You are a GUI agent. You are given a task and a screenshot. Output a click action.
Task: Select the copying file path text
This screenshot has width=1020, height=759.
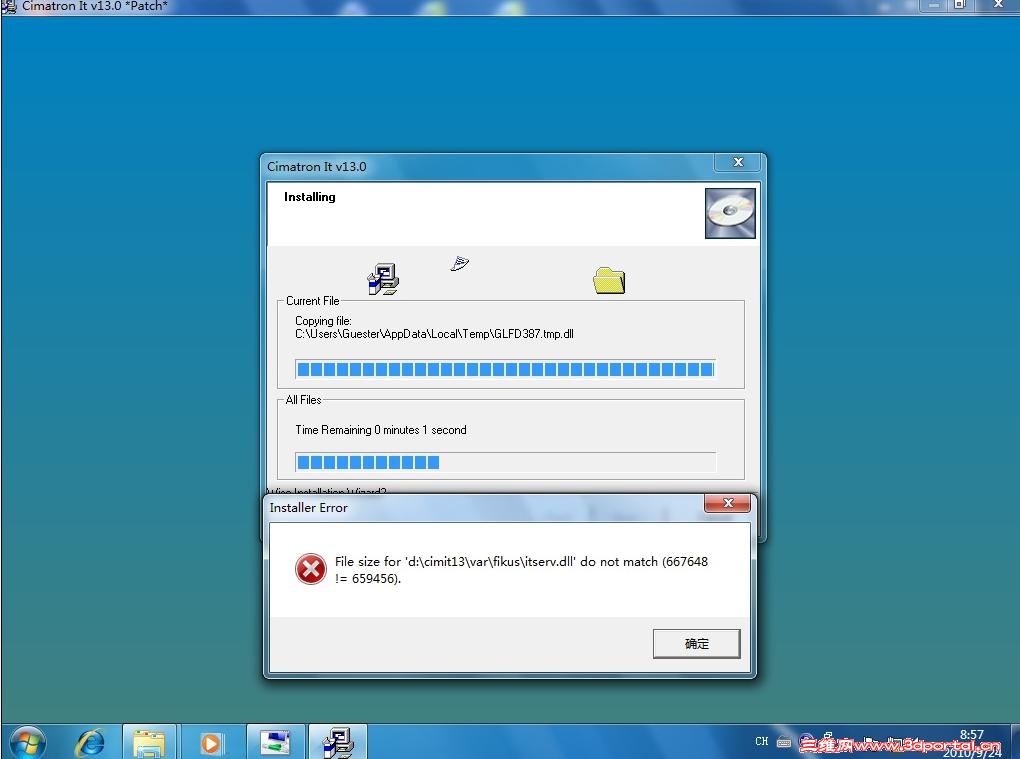tap(434, 334)
